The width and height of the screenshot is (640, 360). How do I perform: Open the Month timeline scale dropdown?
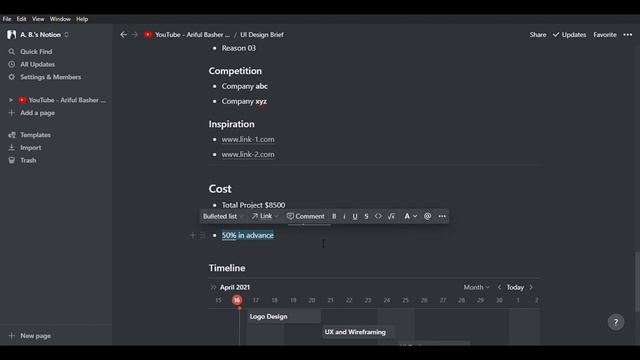click(x=476, y=287)
